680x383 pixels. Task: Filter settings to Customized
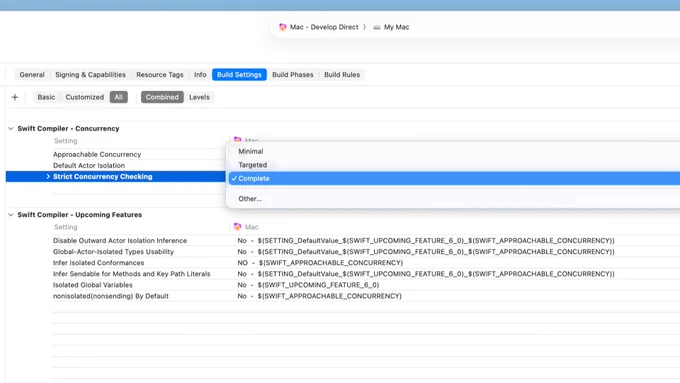[85, 97]
